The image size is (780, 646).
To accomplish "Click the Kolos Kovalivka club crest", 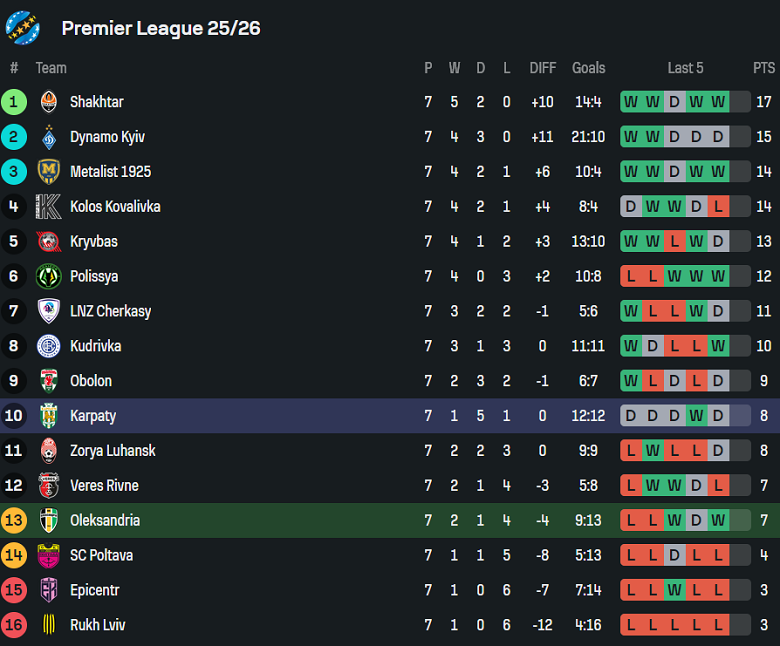I will point(49,207).
